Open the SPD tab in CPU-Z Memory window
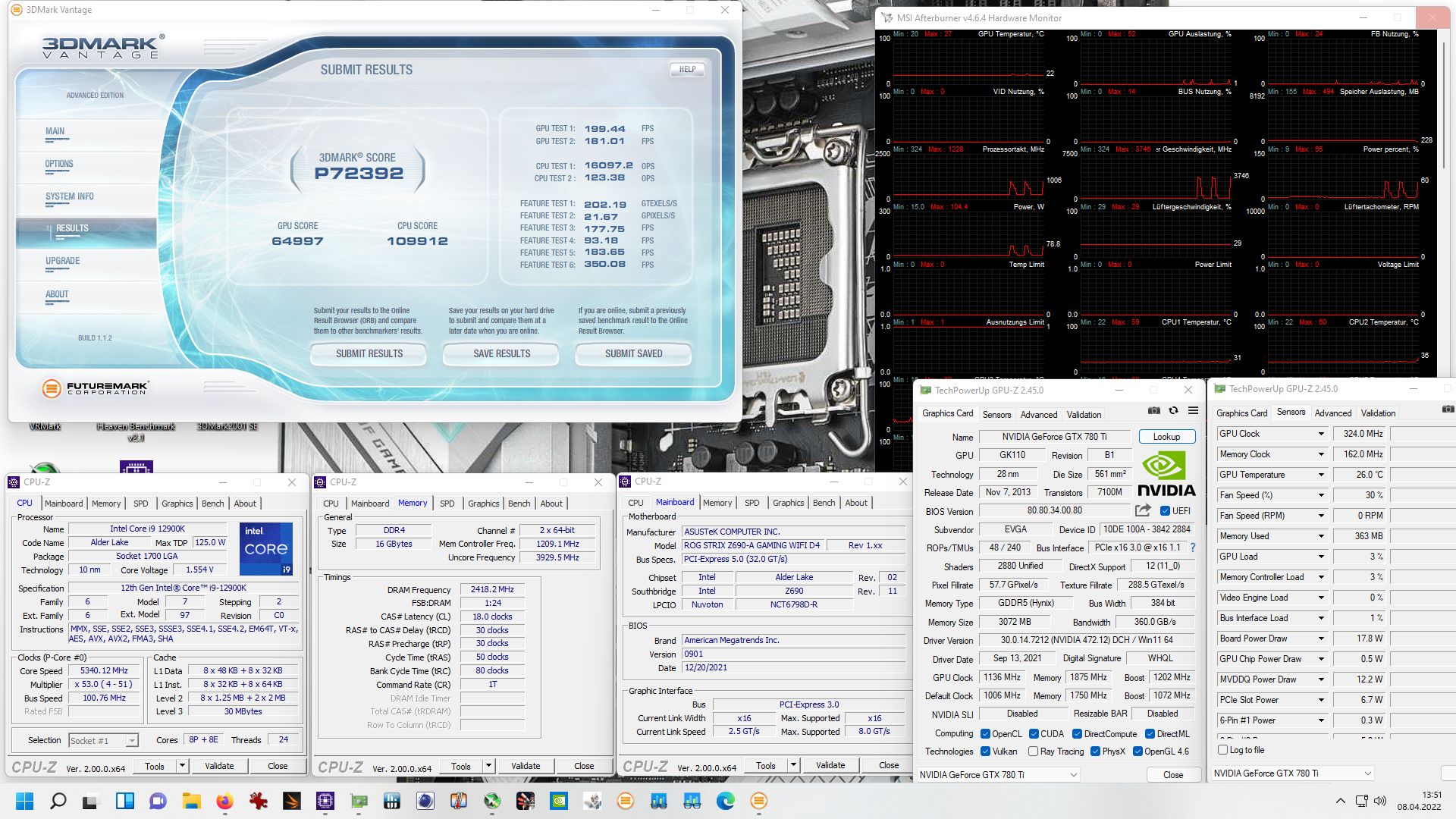The image size is (1456, 819). pyautogui.click(x=447, y=503)
